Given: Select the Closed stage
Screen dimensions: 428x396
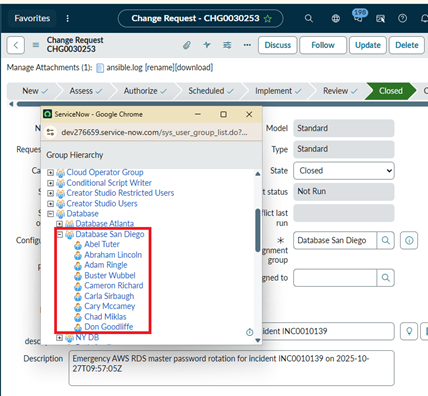Looking at the screenshot, I should (x=390, y=91).
